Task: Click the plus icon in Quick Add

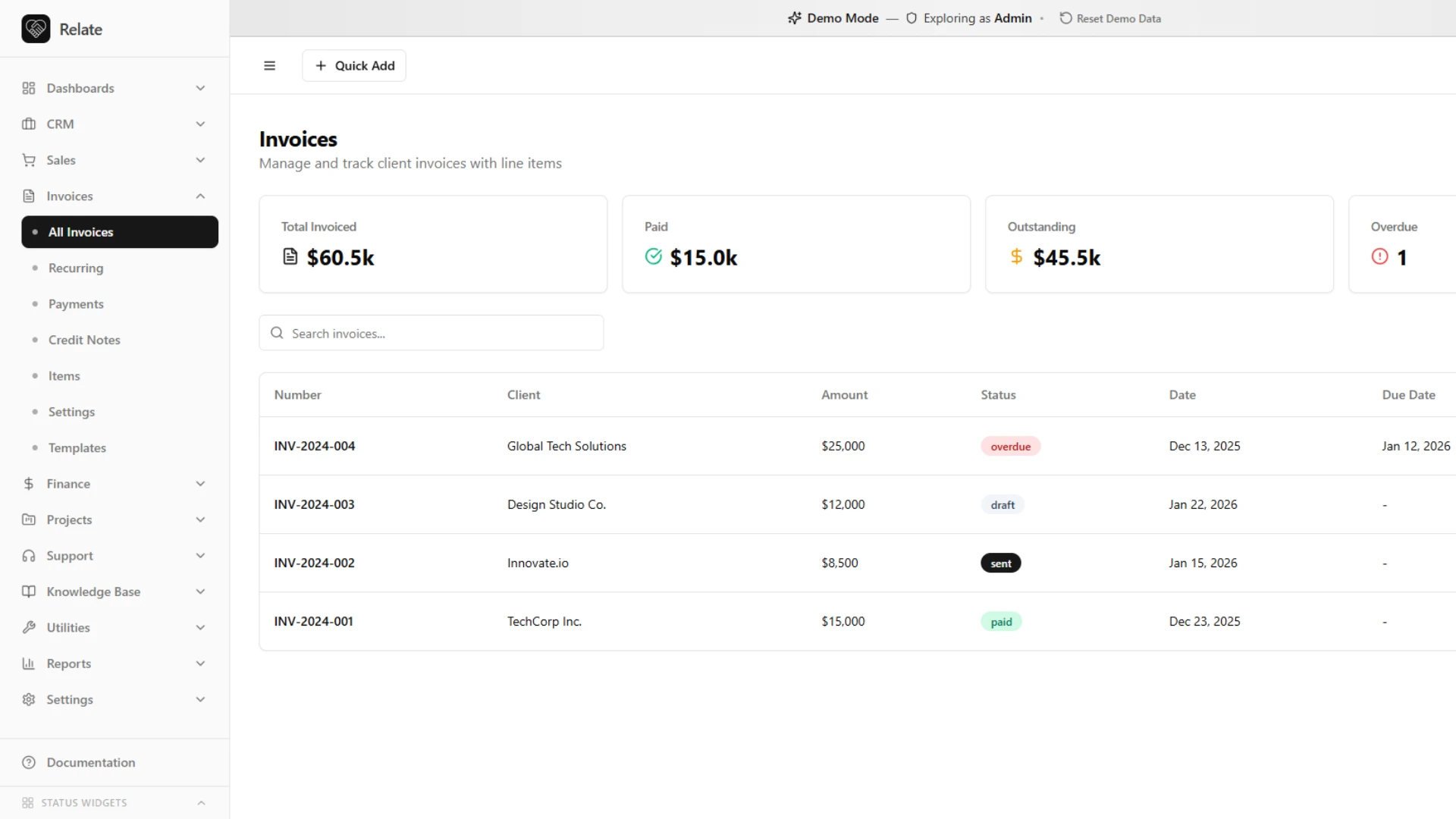Action: pyautogui.click(x=321, y=66)
